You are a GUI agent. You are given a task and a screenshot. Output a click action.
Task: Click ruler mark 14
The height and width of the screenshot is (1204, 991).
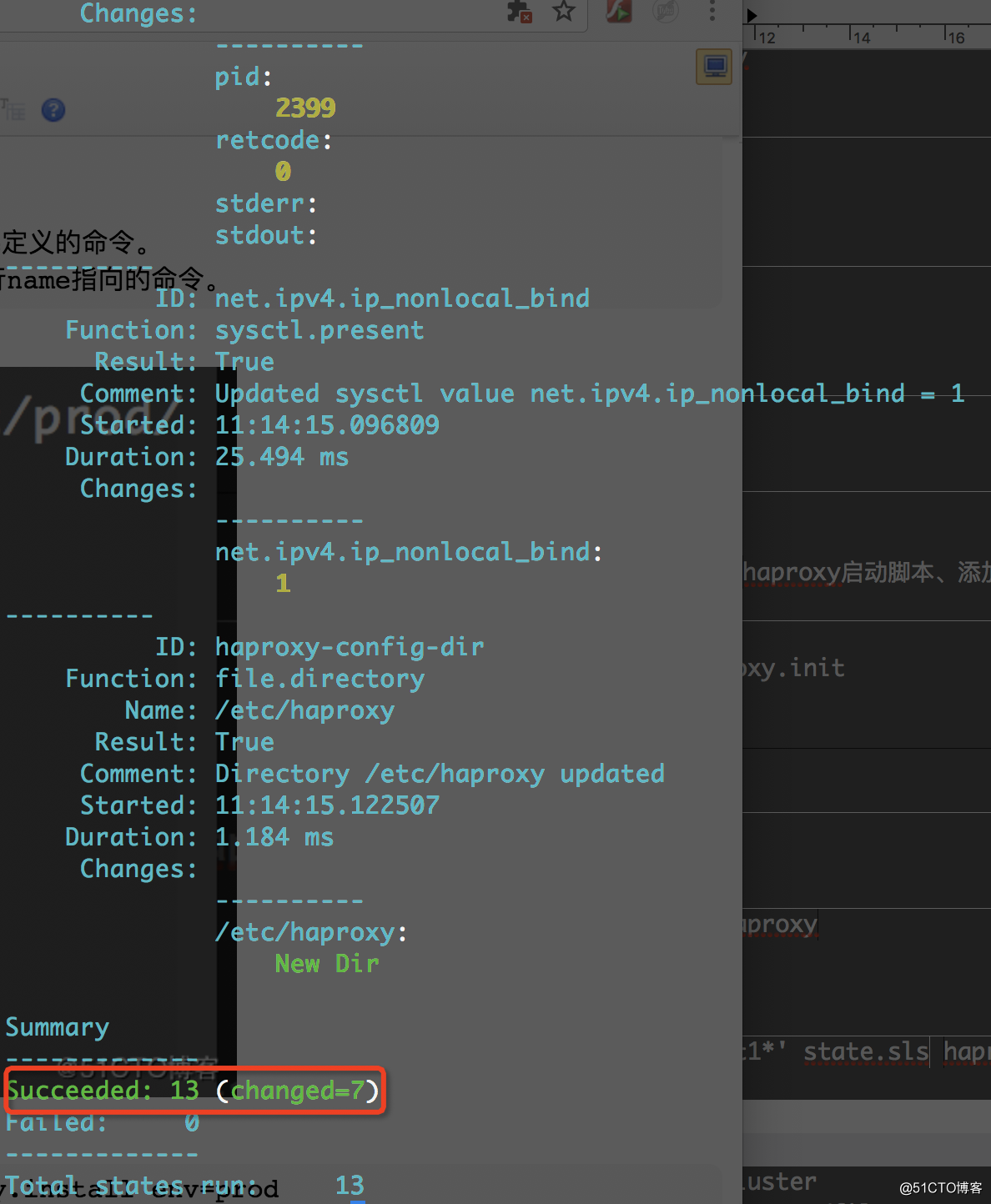click(x=862, y=38)
